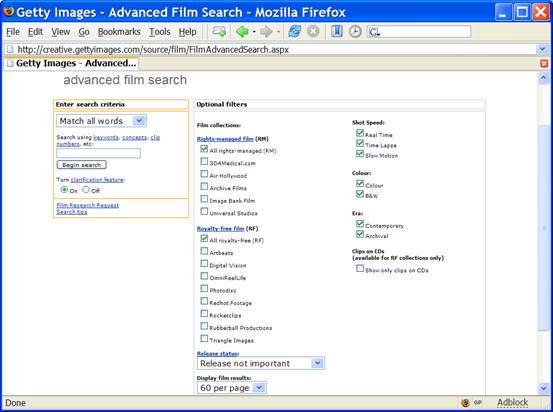Uncheck the Slow Motion checkbox
Viewport: 553px width, 412px height.
360,154
